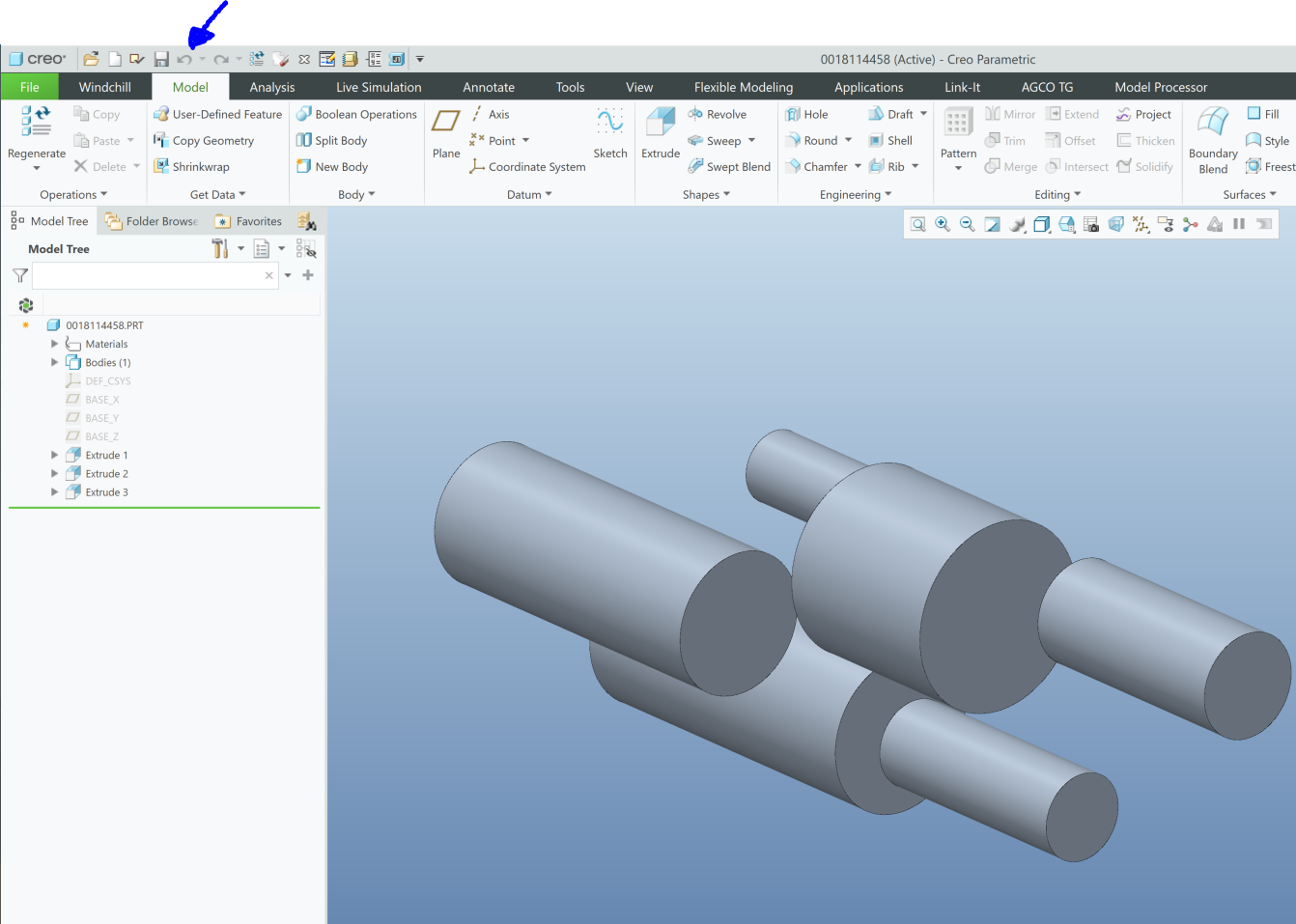
Task: Toggle model tree visibility filter icon
Action: (x=306, y=249)
